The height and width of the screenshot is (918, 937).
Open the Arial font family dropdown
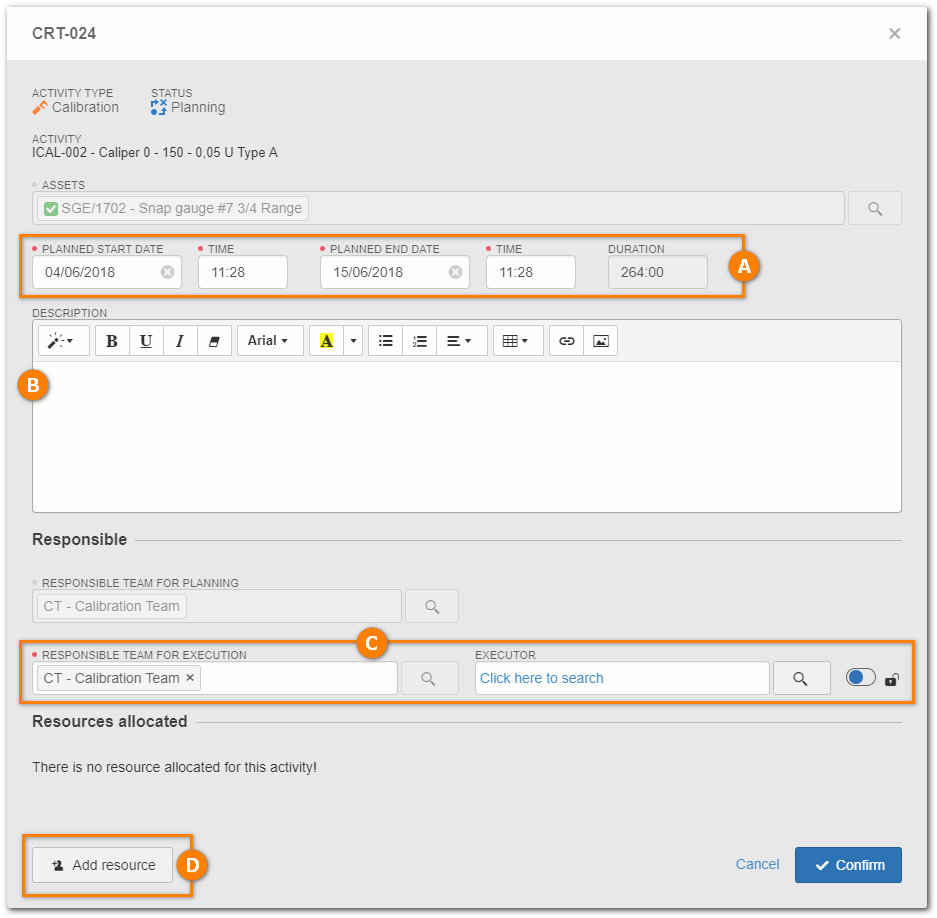[270, 341]
